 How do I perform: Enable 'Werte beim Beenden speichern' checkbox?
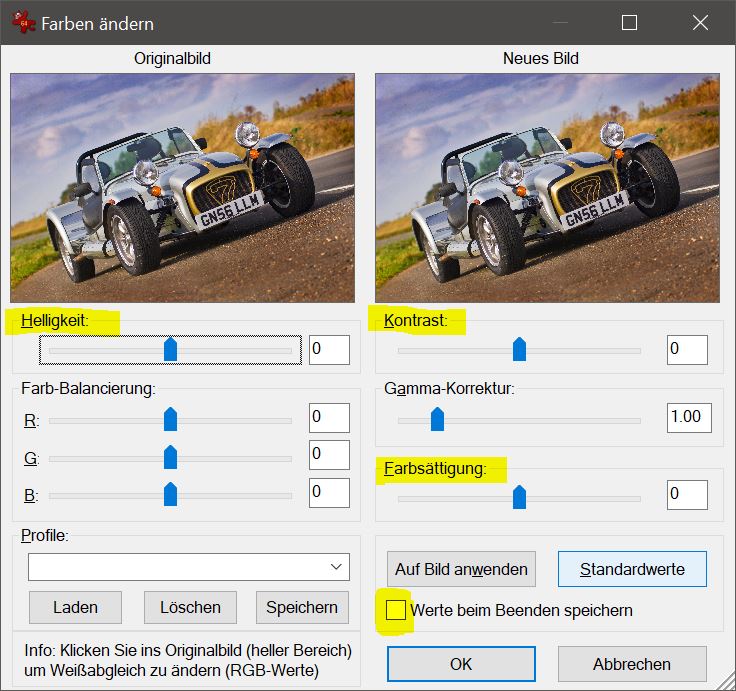397,609
